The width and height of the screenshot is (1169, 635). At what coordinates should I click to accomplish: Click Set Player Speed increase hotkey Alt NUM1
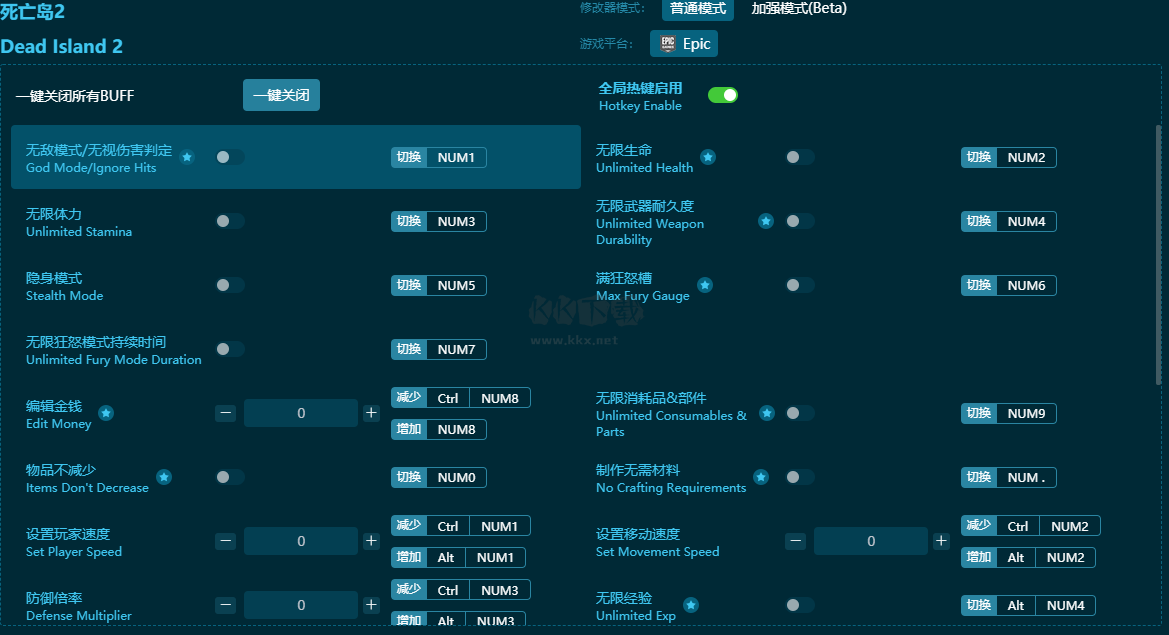point(459,557)
